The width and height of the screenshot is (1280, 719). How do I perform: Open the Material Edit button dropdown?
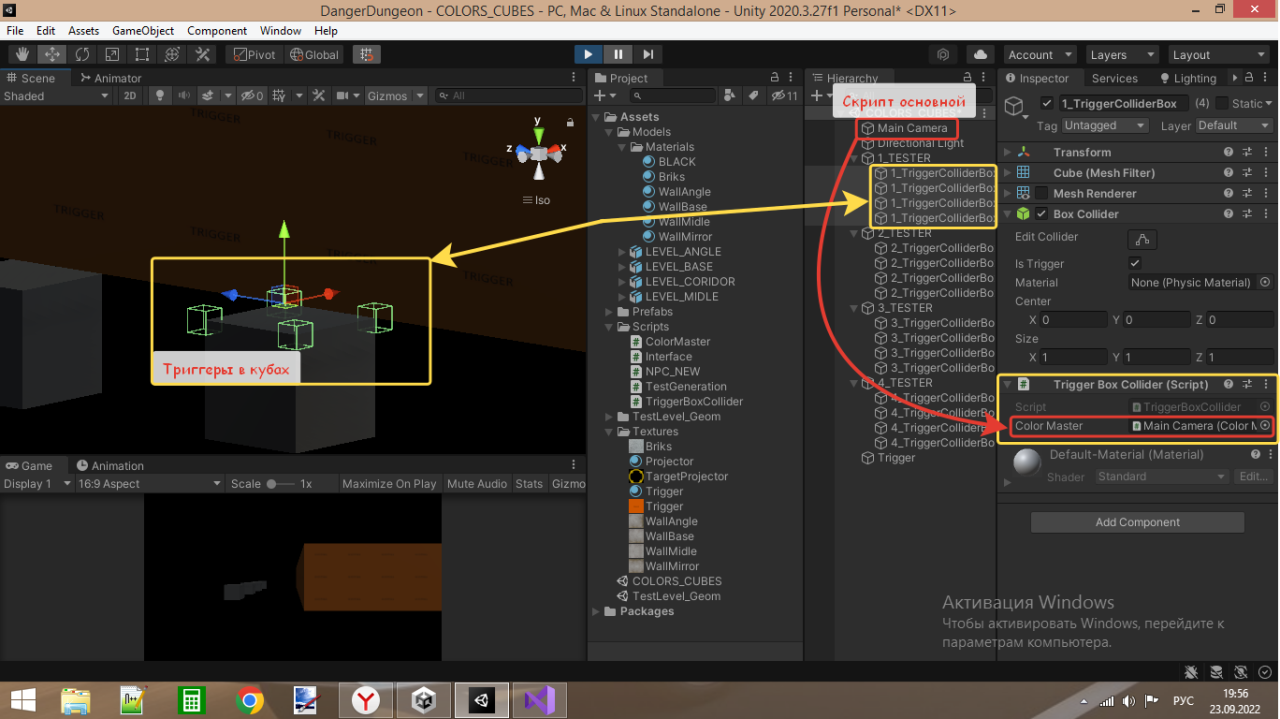click(1254, 477)
